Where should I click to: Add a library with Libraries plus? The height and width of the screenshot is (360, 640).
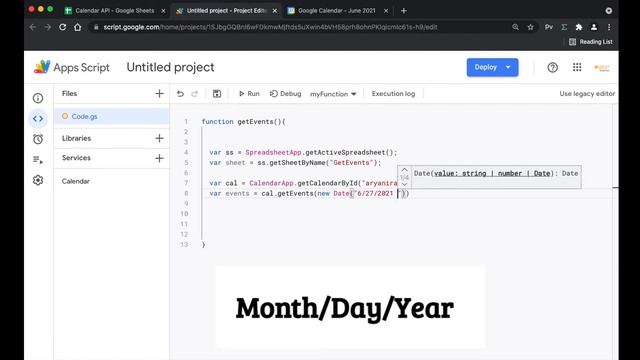(x=159, y=138)
